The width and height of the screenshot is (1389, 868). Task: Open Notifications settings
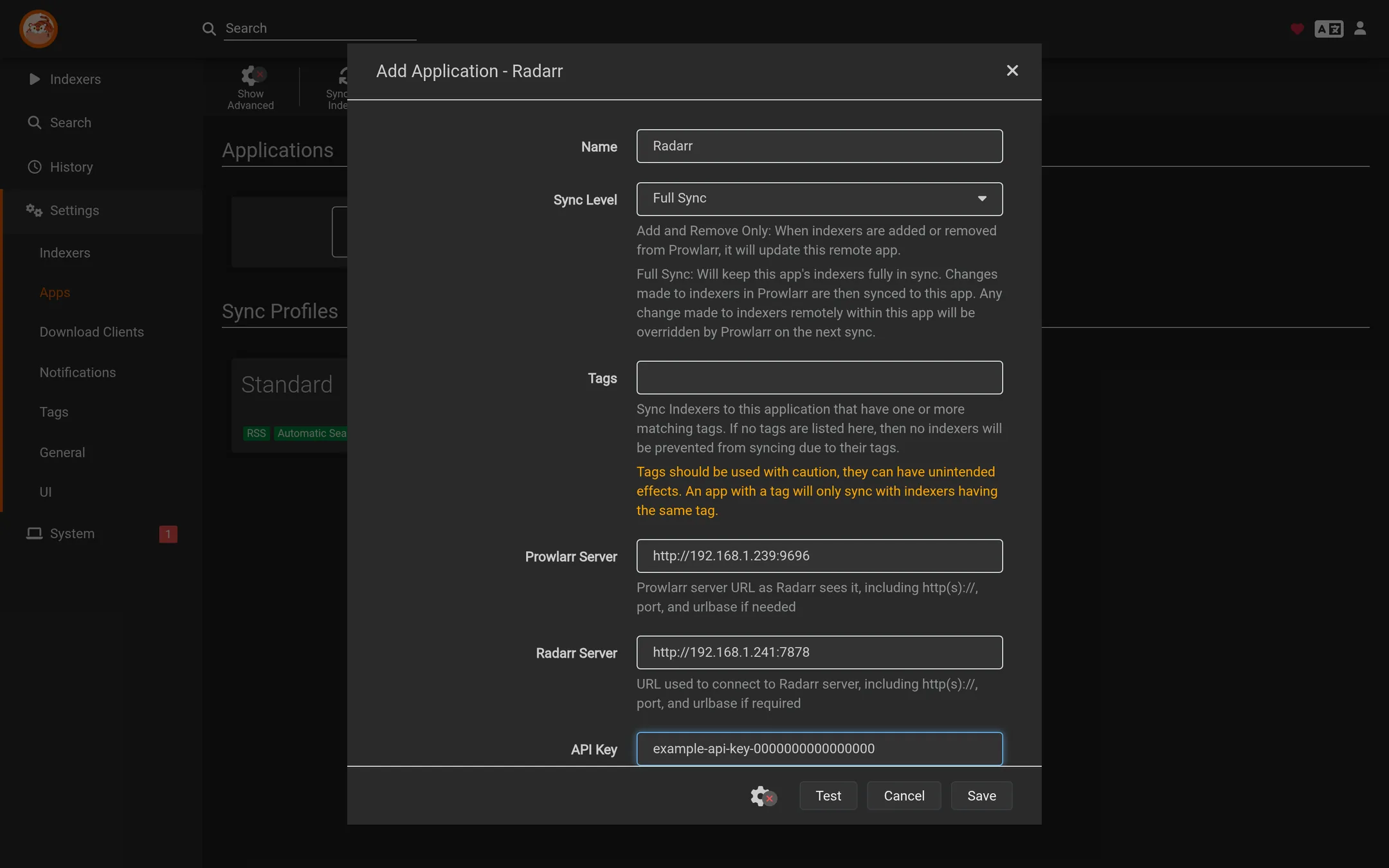pyautogui.click(x=78, y=372)
